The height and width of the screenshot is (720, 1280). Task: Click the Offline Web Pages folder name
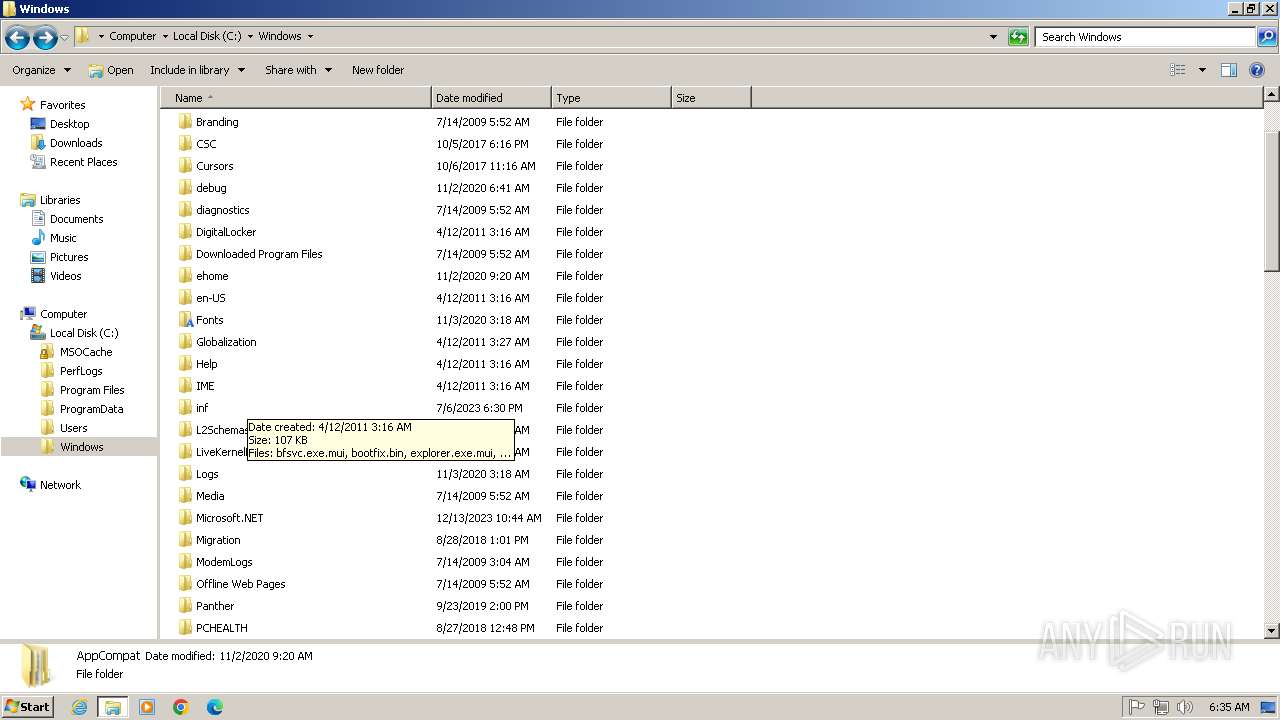[241, 584]
